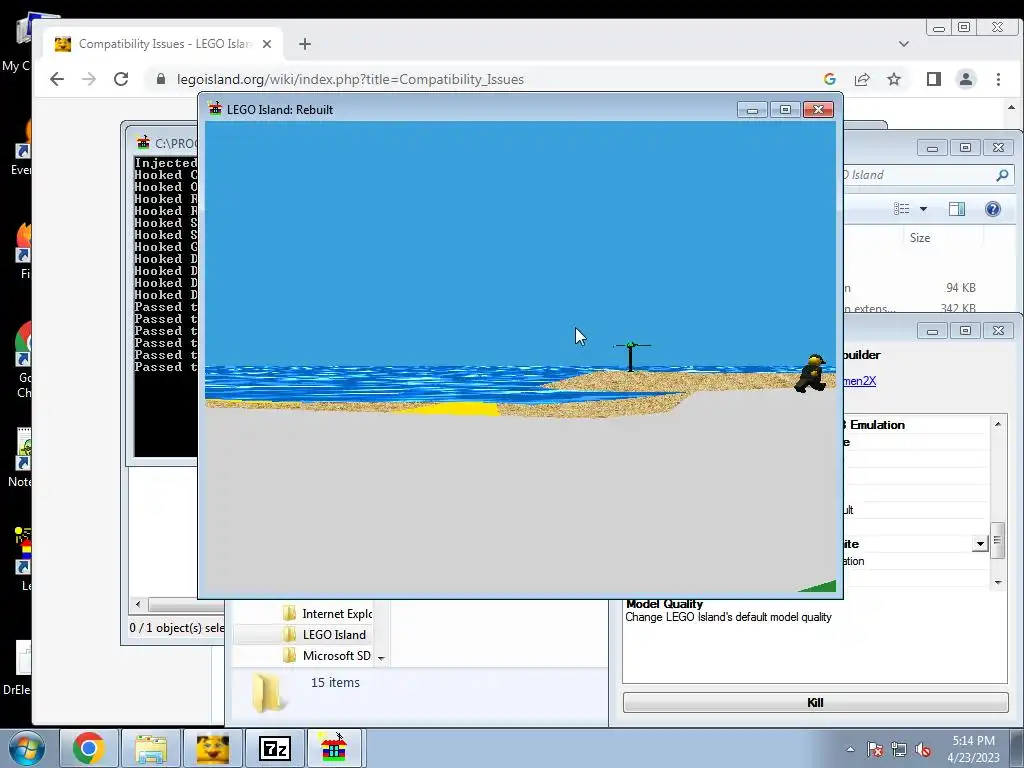Open the LEGO head app in taskbar
Viewport: 1024px width, 768px height.
pos(212,748)
